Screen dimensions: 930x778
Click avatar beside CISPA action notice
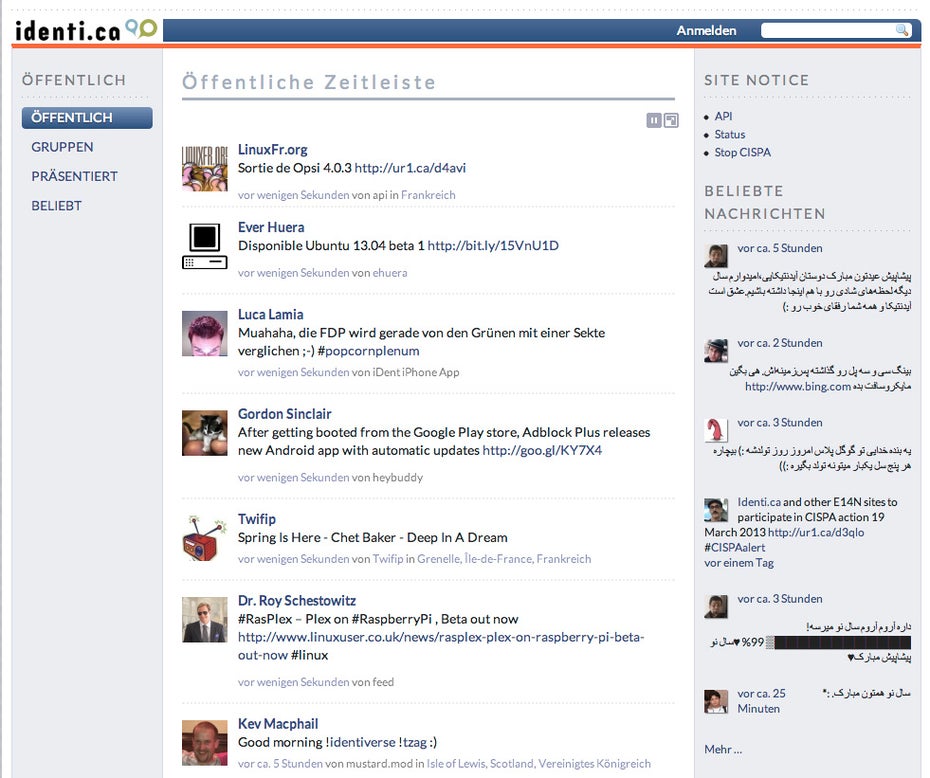click(x=716, y=510)
